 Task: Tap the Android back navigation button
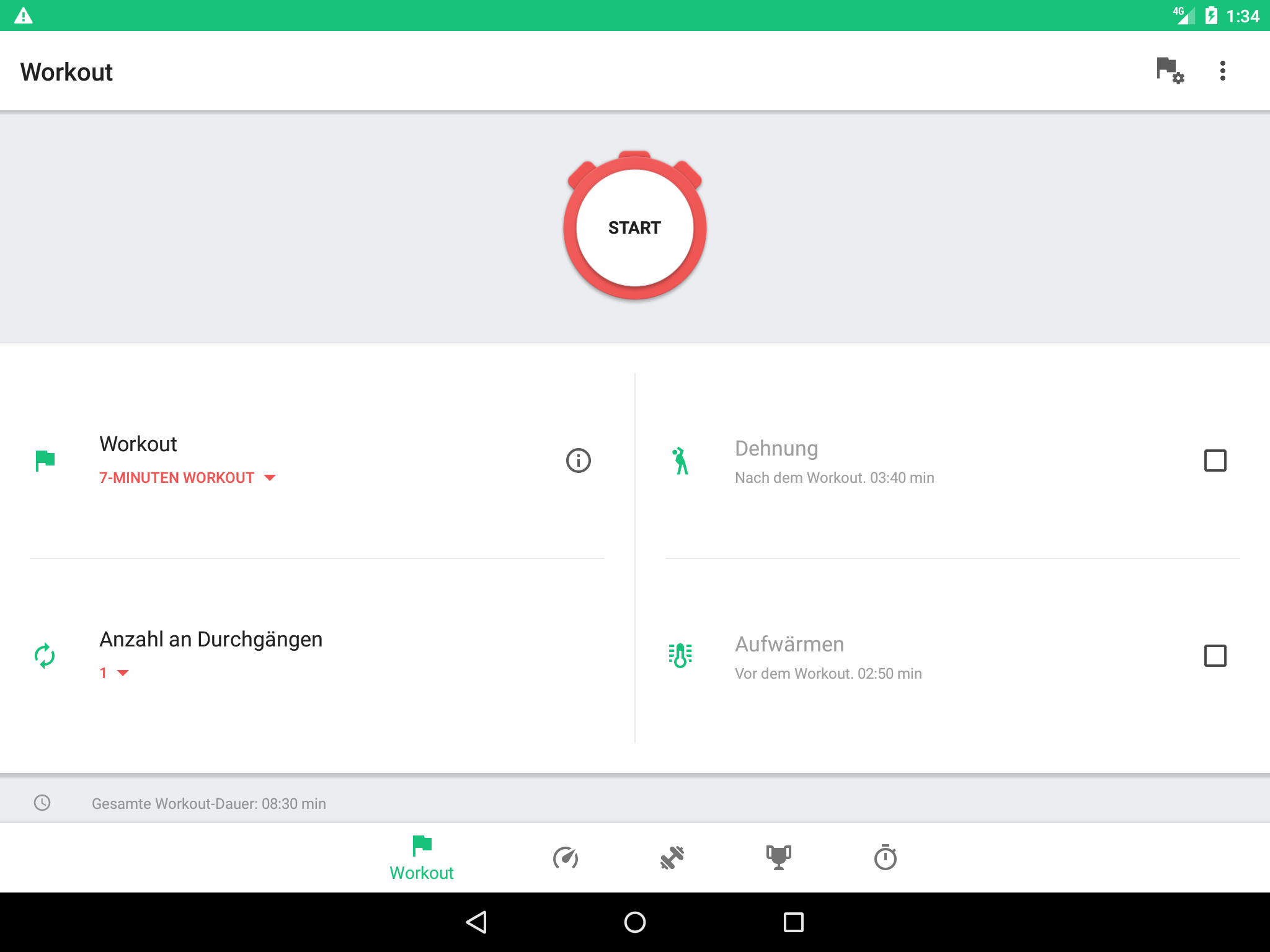476,922
